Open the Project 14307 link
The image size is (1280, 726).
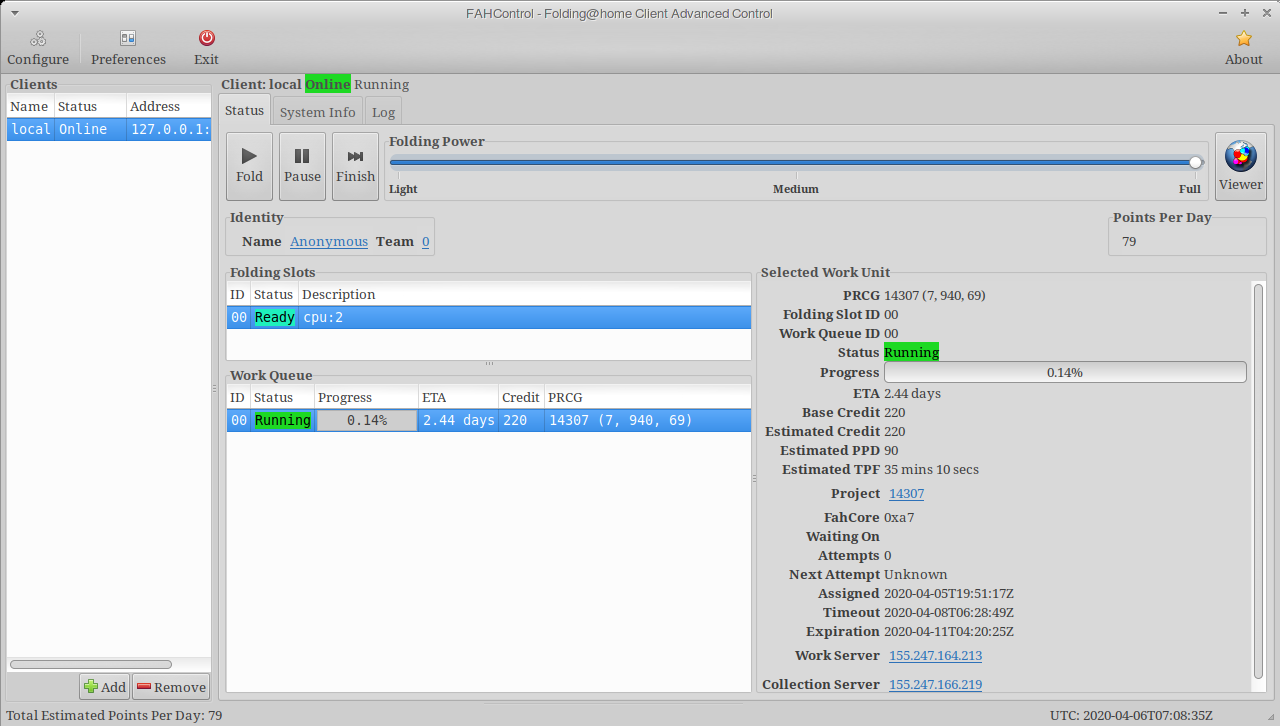[906, 493]
